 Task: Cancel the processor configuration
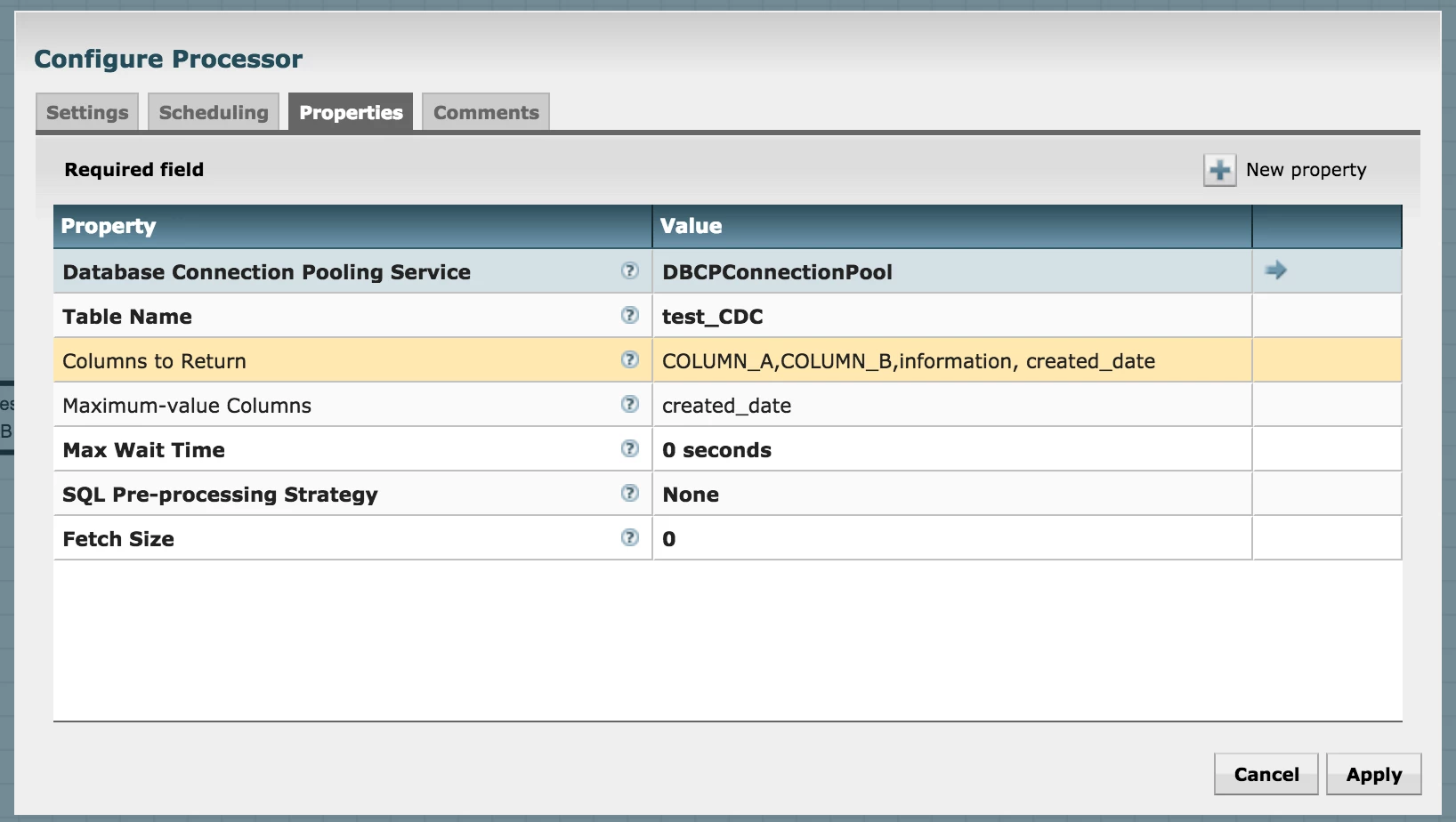tap(1266, 774)
